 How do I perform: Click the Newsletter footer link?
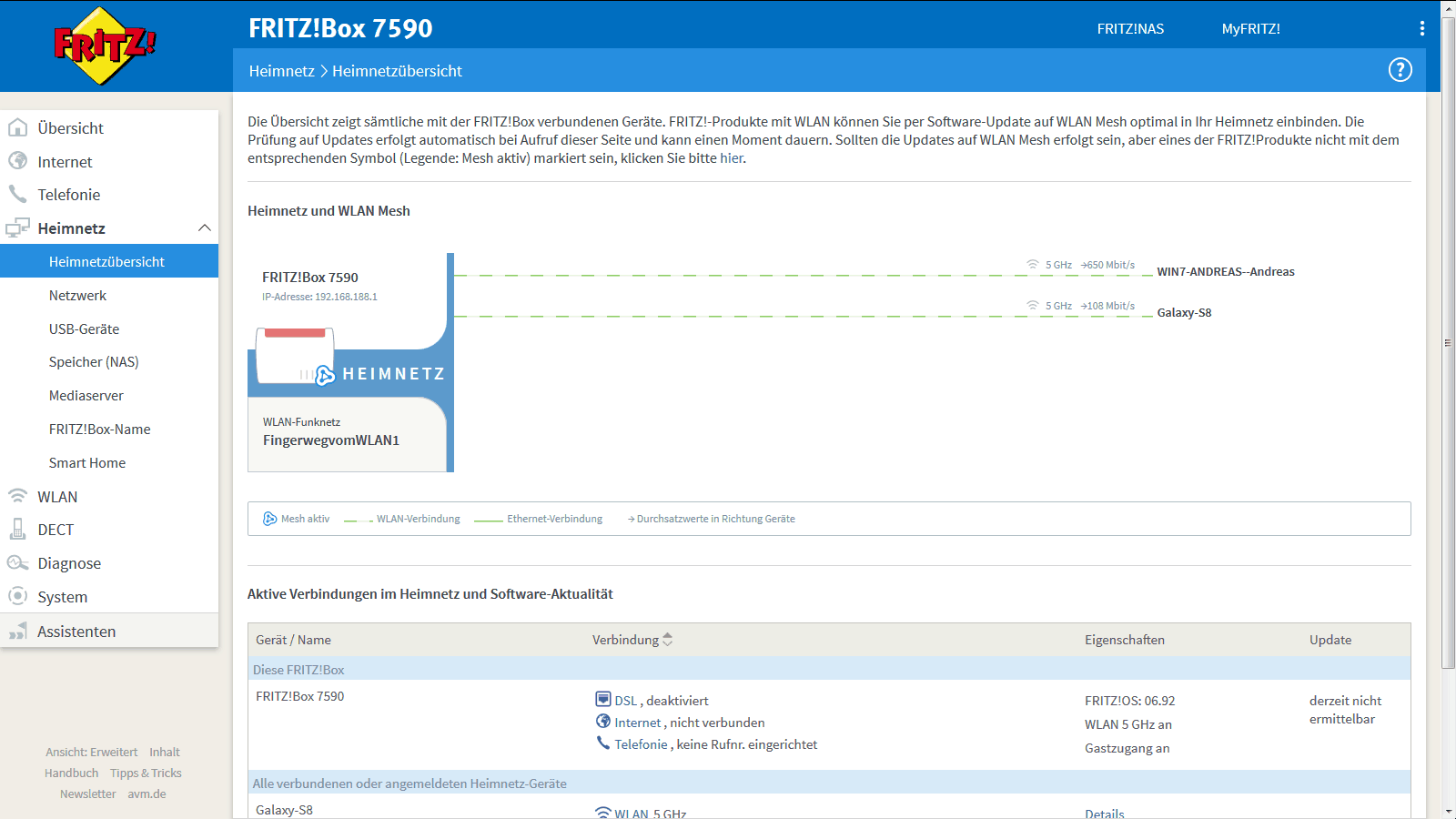[88, 794]
